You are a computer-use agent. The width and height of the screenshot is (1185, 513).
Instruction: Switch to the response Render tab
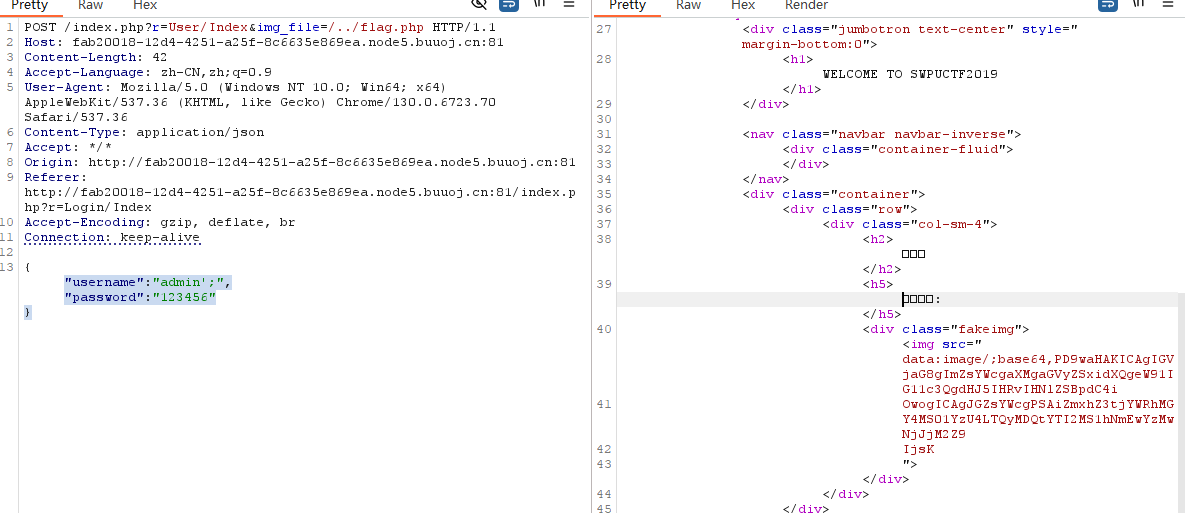point(806,5)
